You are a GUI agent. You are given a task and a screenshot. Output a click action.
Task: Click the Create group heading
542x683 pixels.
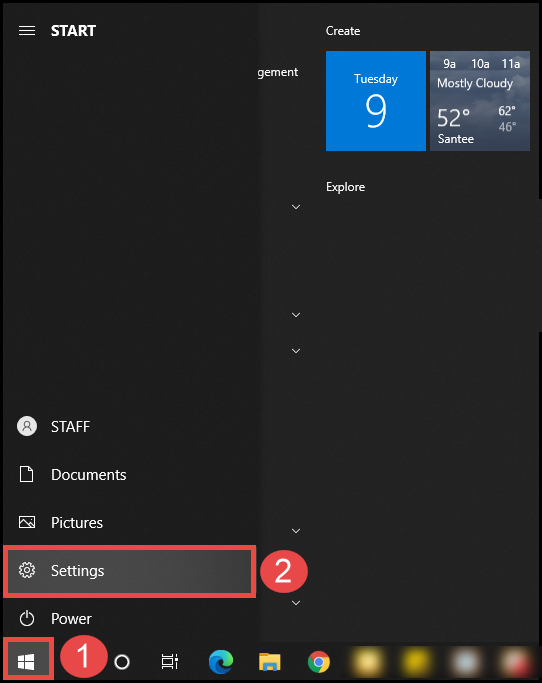(343, 31)
